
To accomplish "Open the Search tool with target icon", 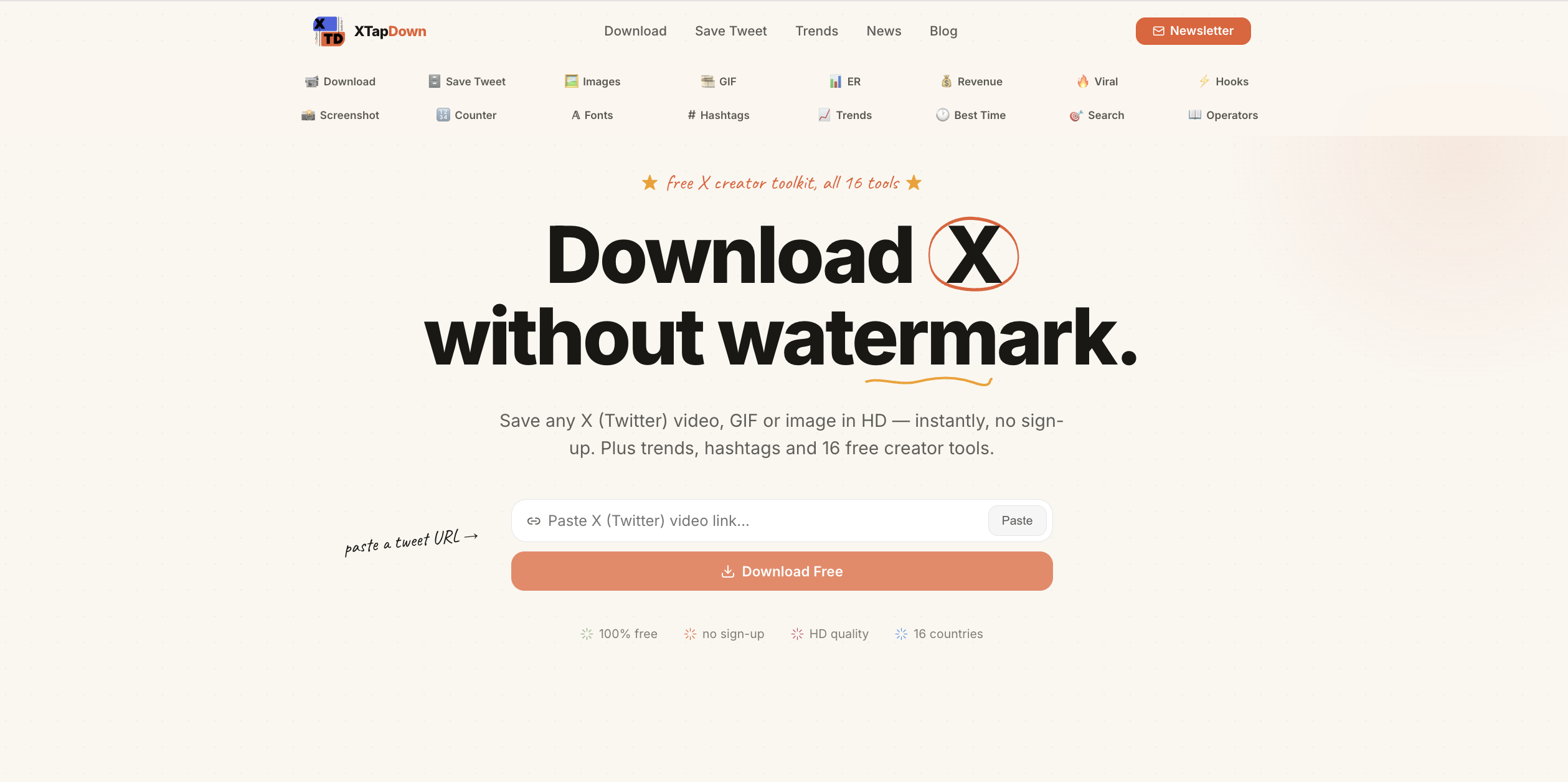I will tap(1097, 115).
